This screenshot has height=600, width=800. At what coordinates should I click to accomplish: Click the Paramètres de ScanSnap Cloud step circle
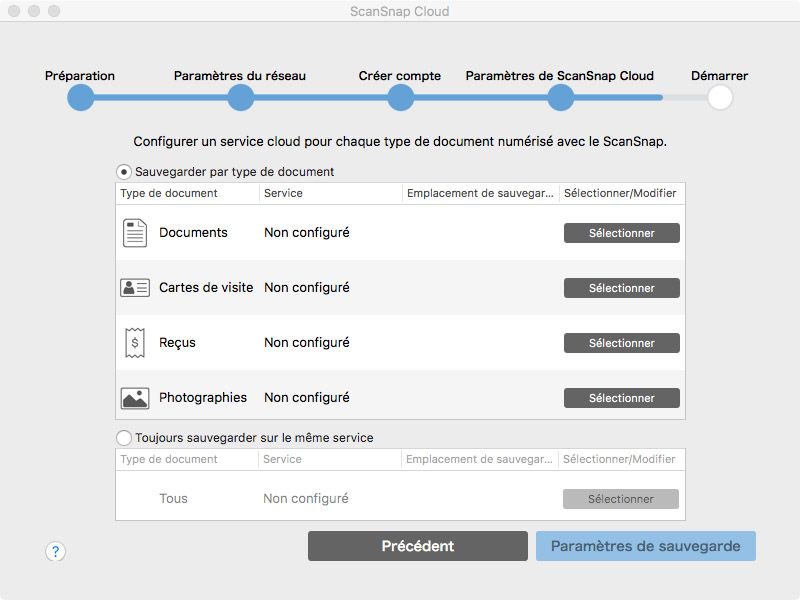[x=560, y=97]
